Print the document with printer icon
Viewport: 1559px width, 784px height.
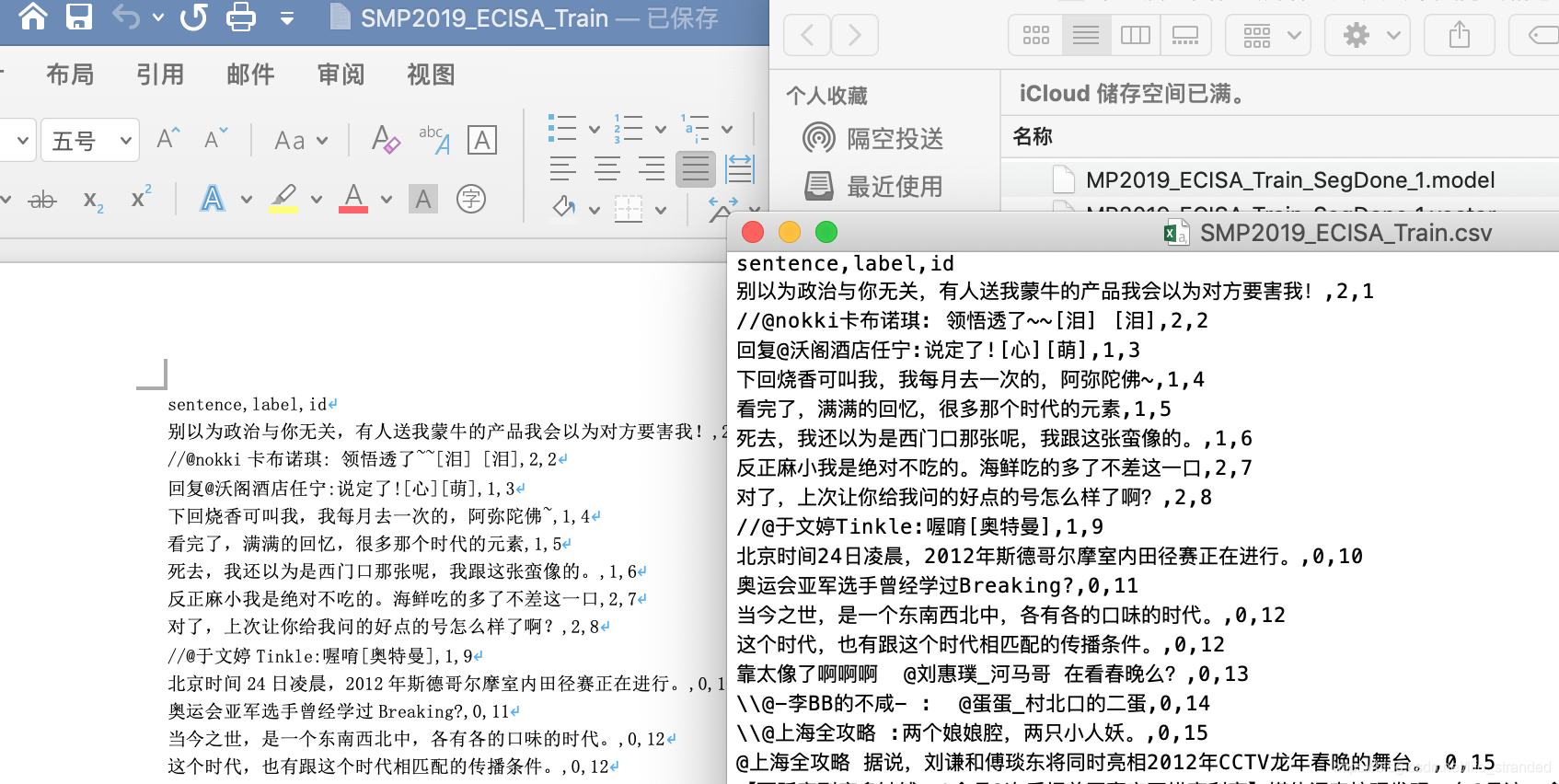coord(241,17)
